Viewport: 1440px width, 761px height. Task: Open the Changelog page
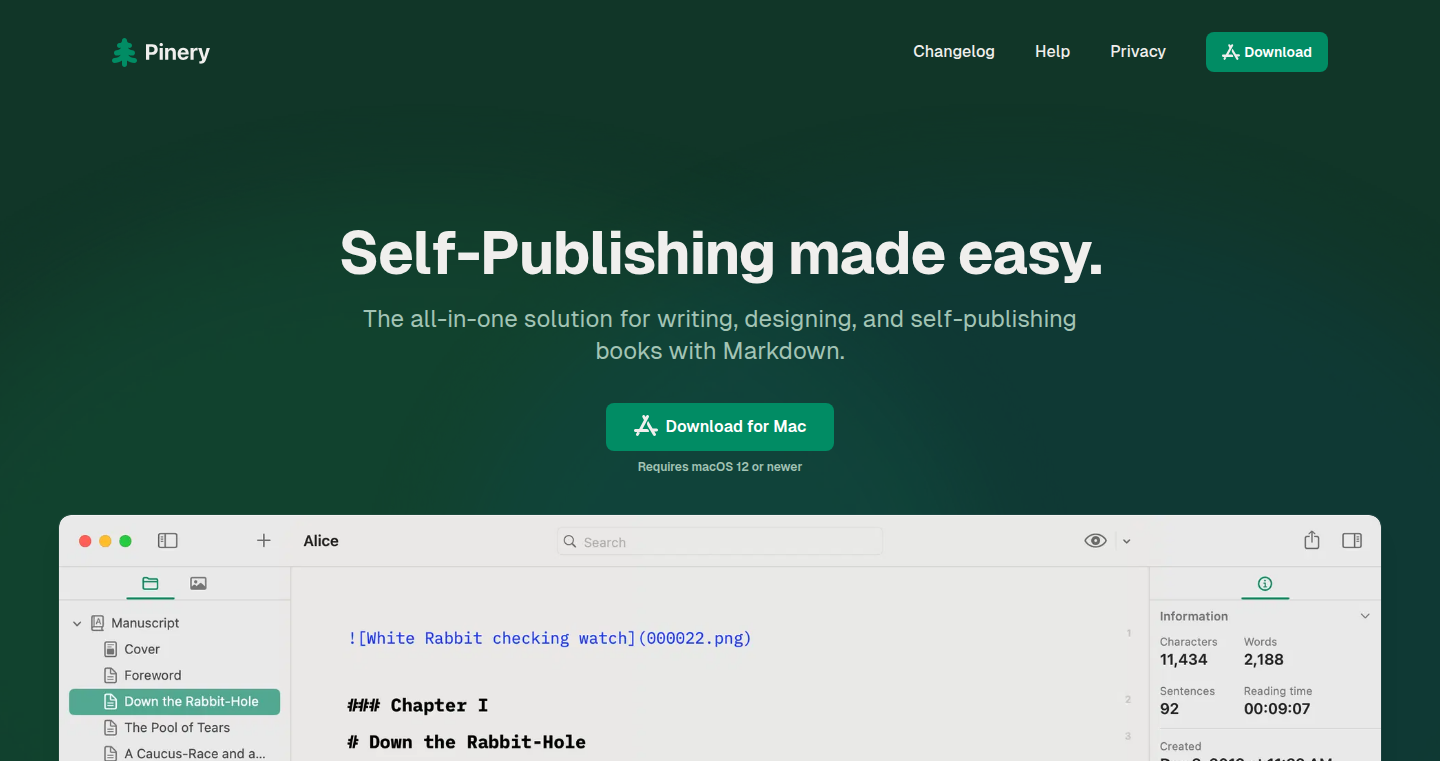point(954,51)
